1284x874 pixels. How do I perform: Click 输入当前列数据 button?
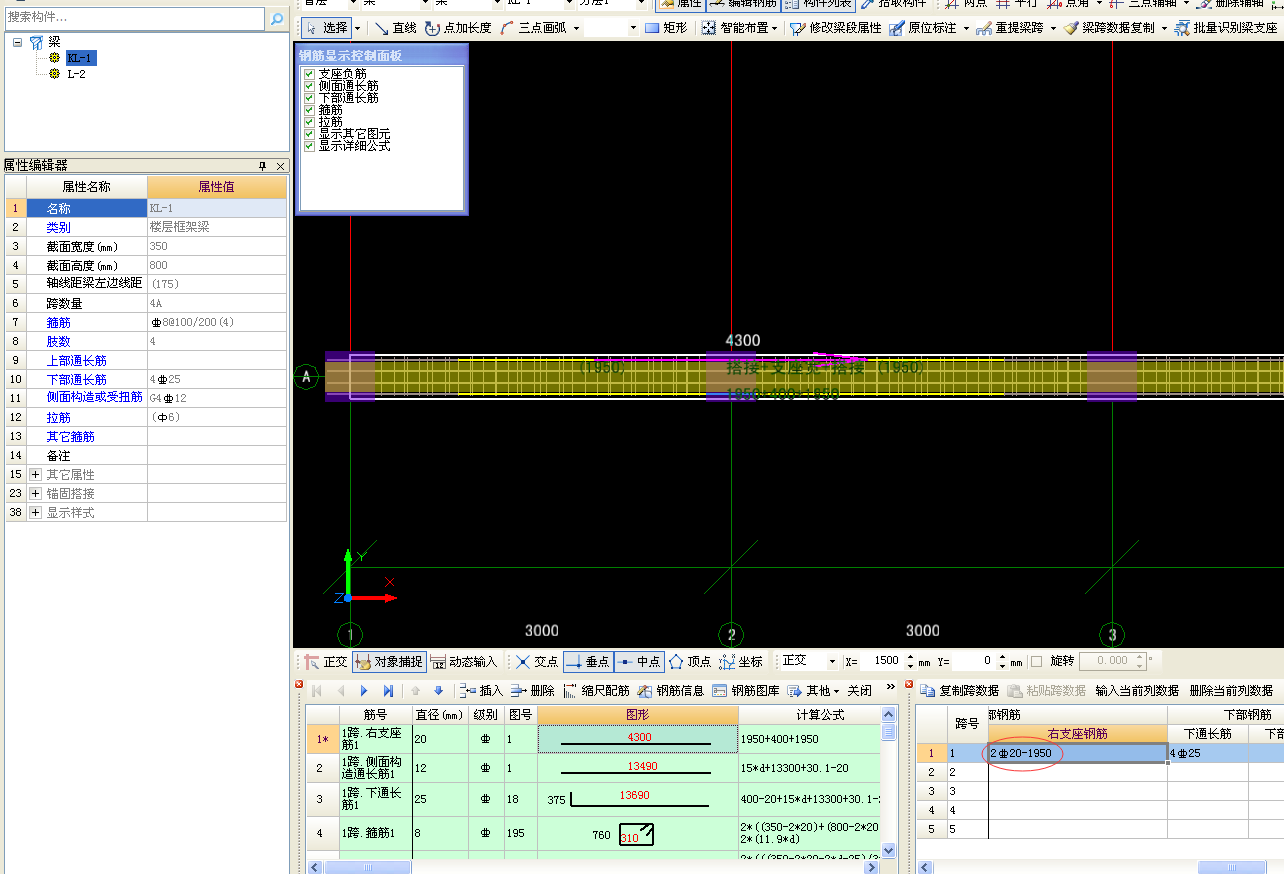(x=1137, y=691)
